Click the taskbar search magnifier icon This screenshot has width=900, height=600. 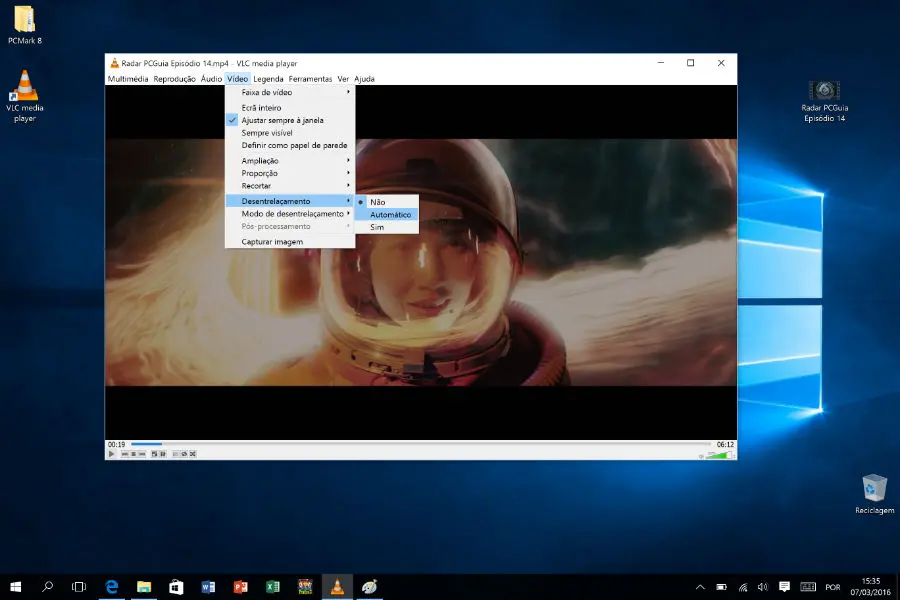click(48, 587)
